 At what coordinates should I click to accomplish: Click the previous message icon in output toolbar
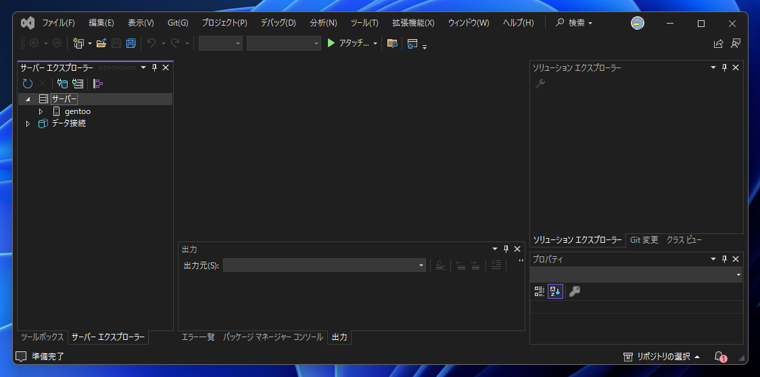(460, 265)
